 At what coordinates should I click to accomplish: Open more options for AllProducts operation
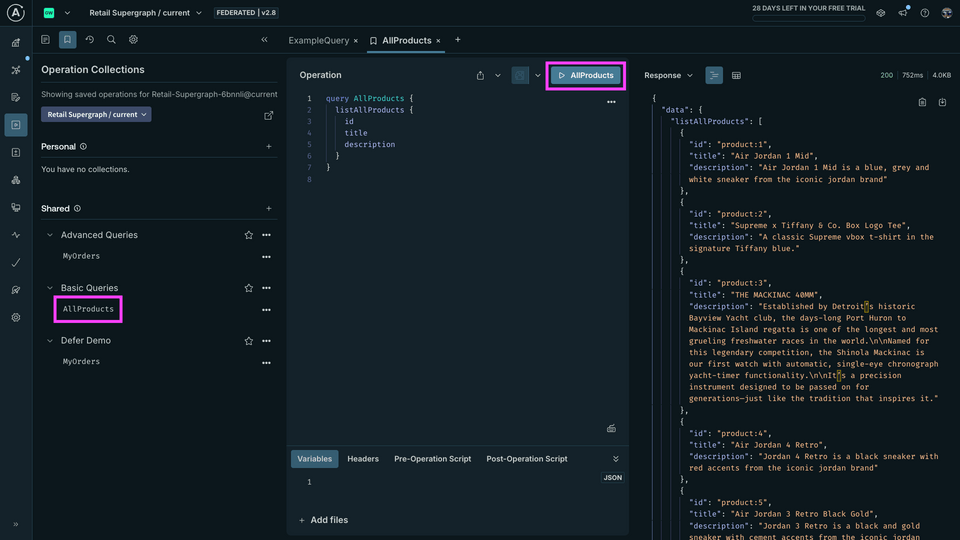click(x=266, y=310)
